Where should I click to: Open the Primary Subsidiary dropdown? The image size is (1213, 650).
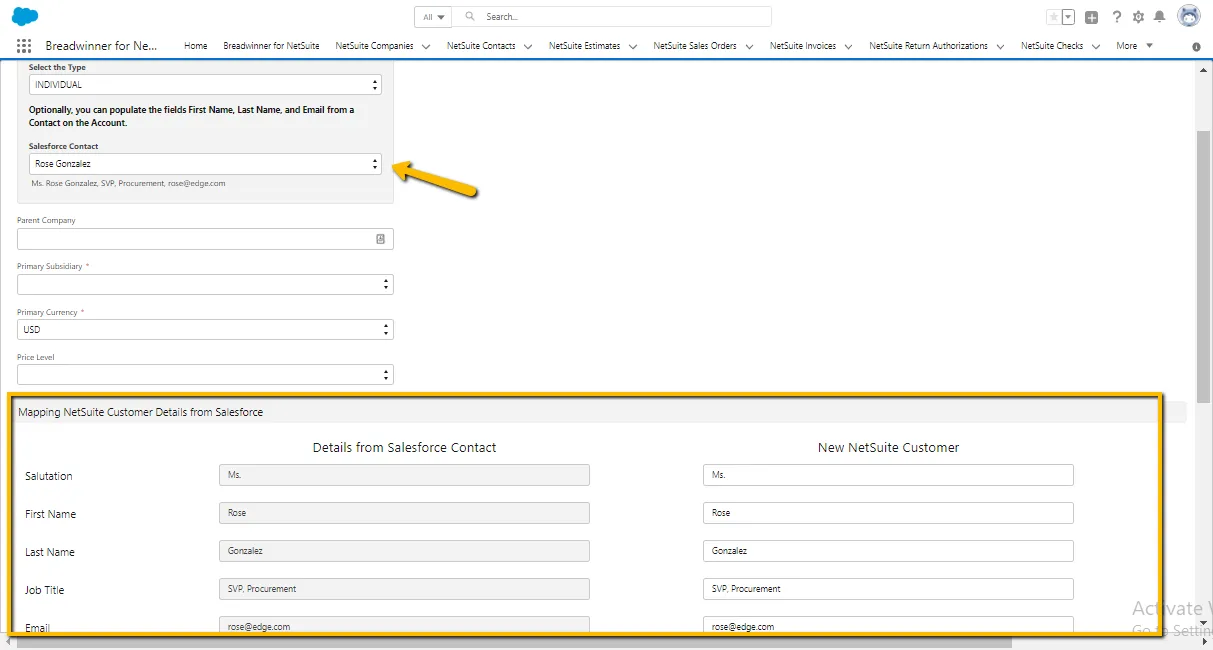coord(205,284)
